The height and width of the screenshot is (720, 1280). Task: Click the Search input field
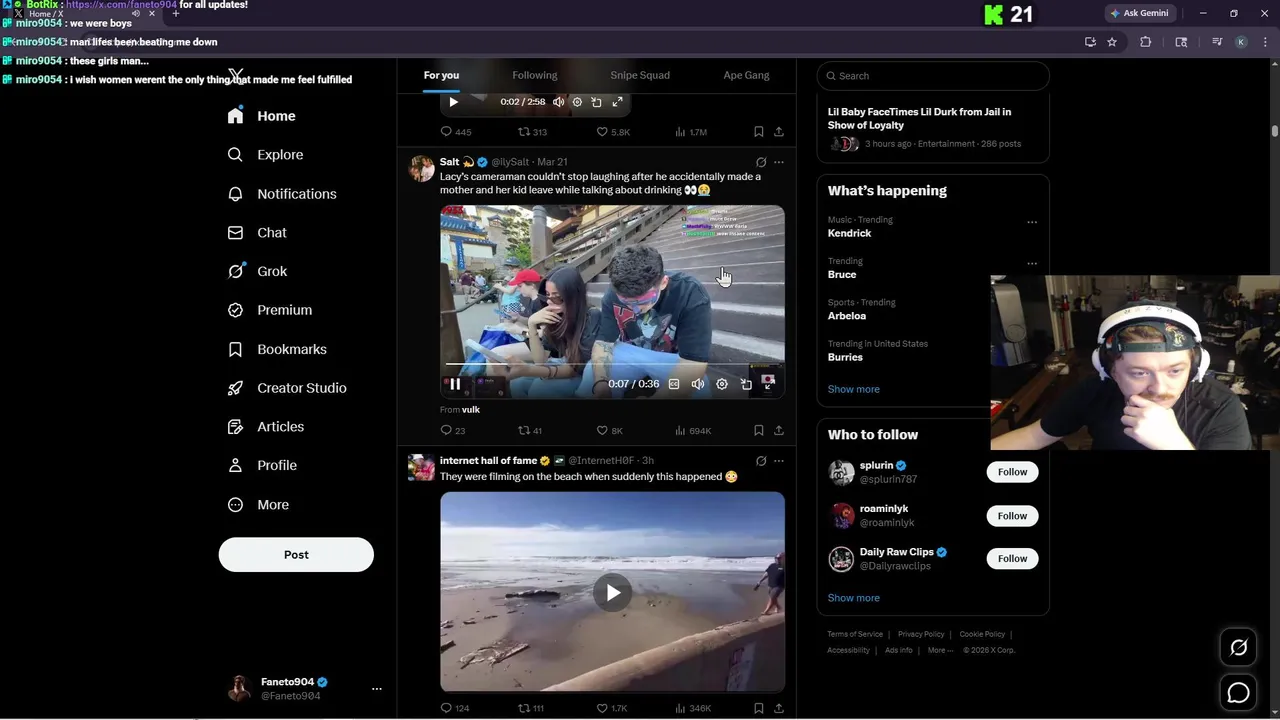tap(933, 76)
